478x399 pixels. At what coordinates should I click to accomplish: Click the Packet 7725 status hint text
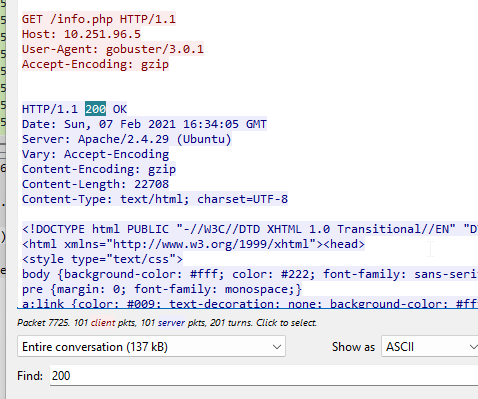[167, 323]
